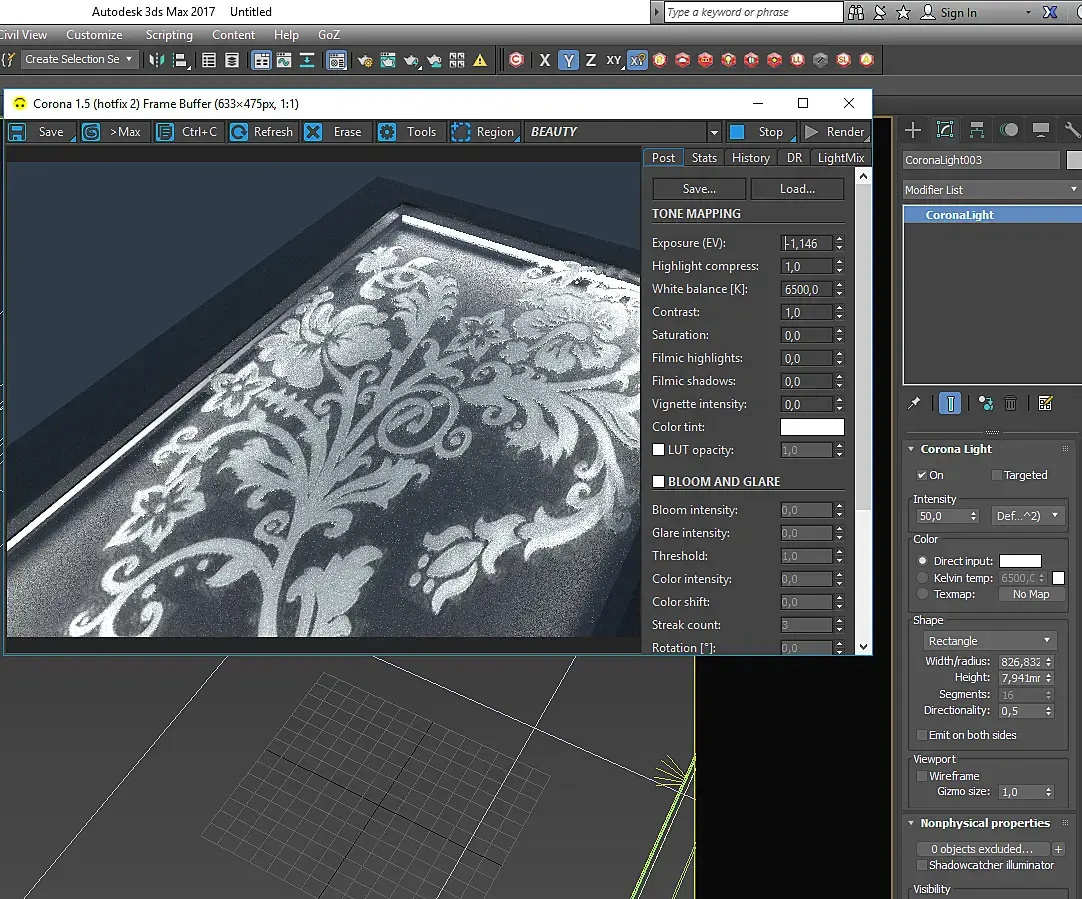Viewport: 1082px width, 899px height.
Task: Open the Hierarchy panel icon
Action: click(977, 130)
